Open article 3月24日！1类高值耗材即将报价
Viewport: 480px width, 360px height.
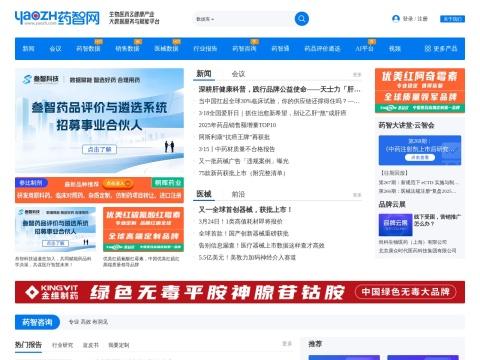pyautogui.click(x=241, y=221)
